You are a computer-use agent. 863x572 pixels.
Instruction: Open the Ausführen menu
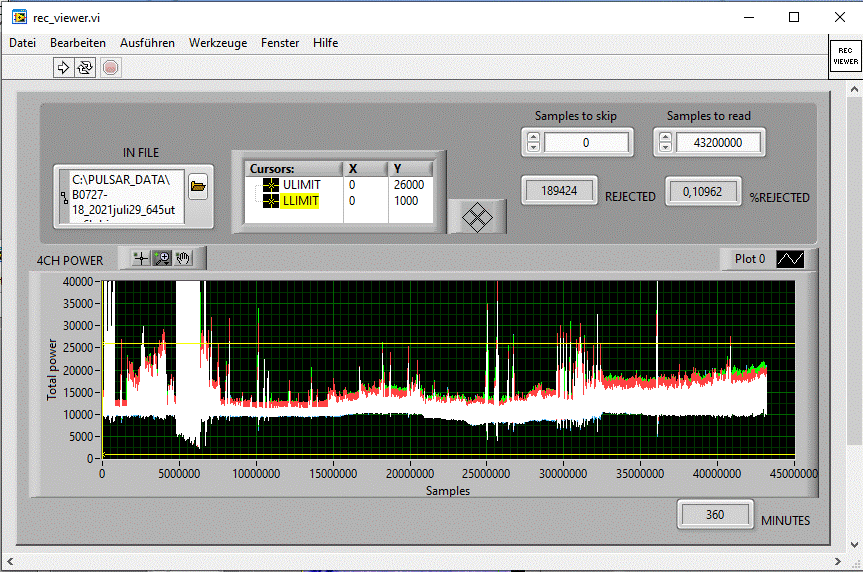point(147,43)
